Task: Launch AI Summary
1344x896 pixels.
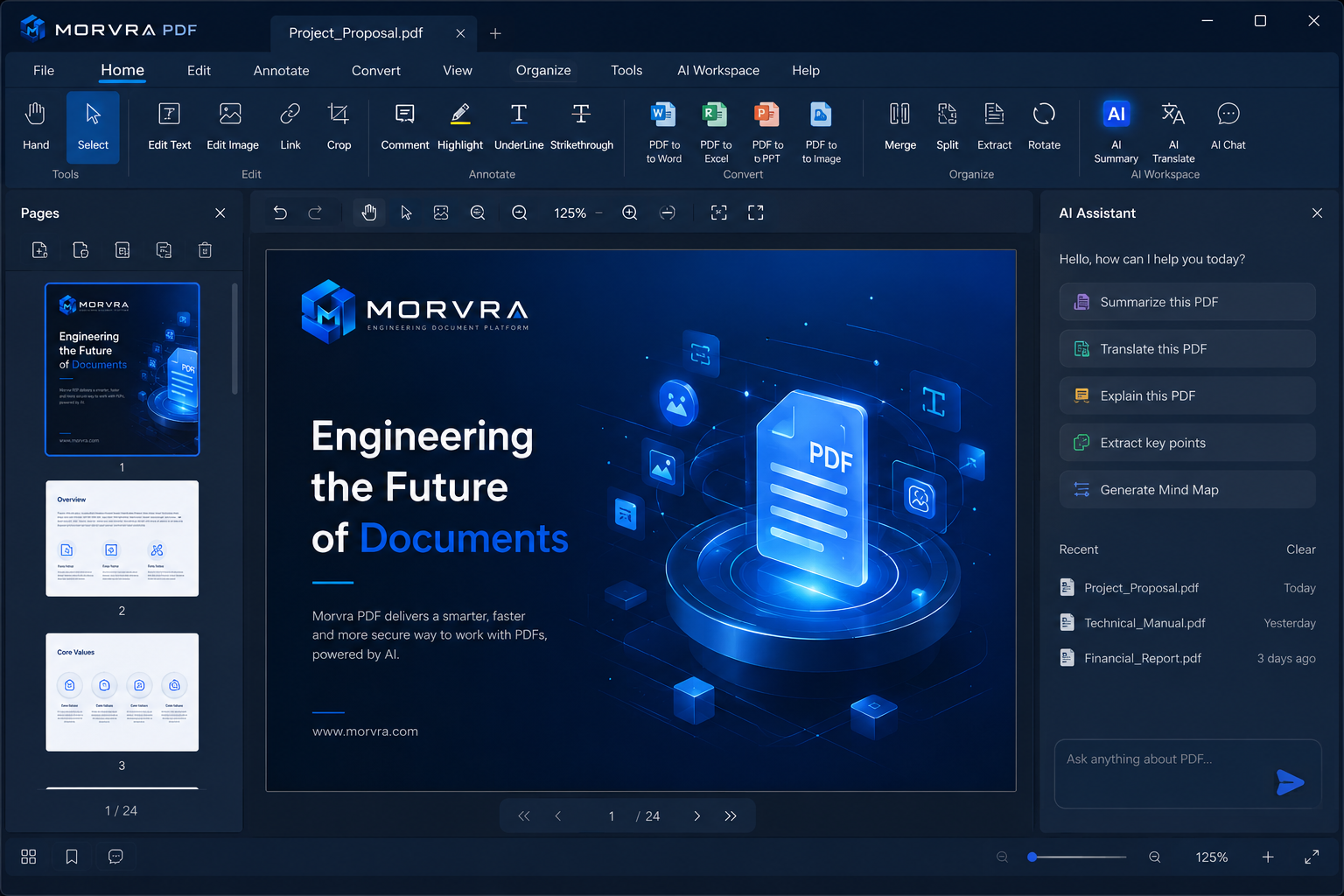Action: coord(1116,131)
